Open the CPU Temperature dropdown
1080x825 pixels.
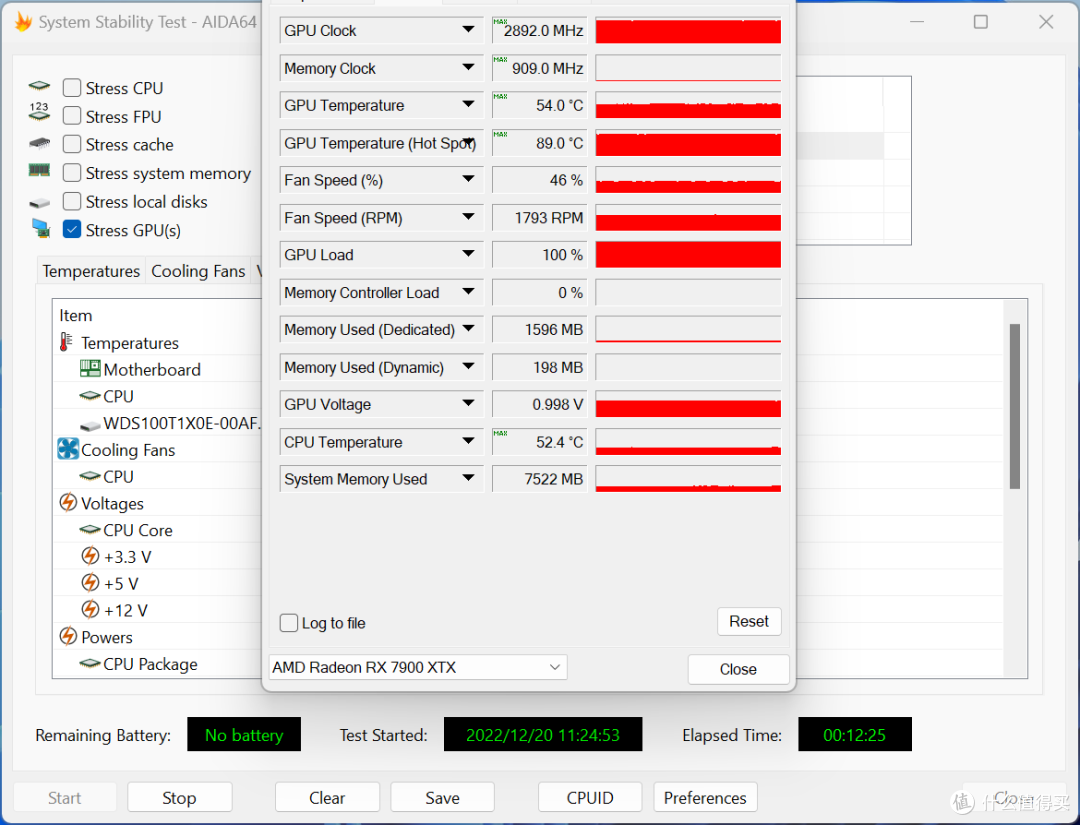381,442
